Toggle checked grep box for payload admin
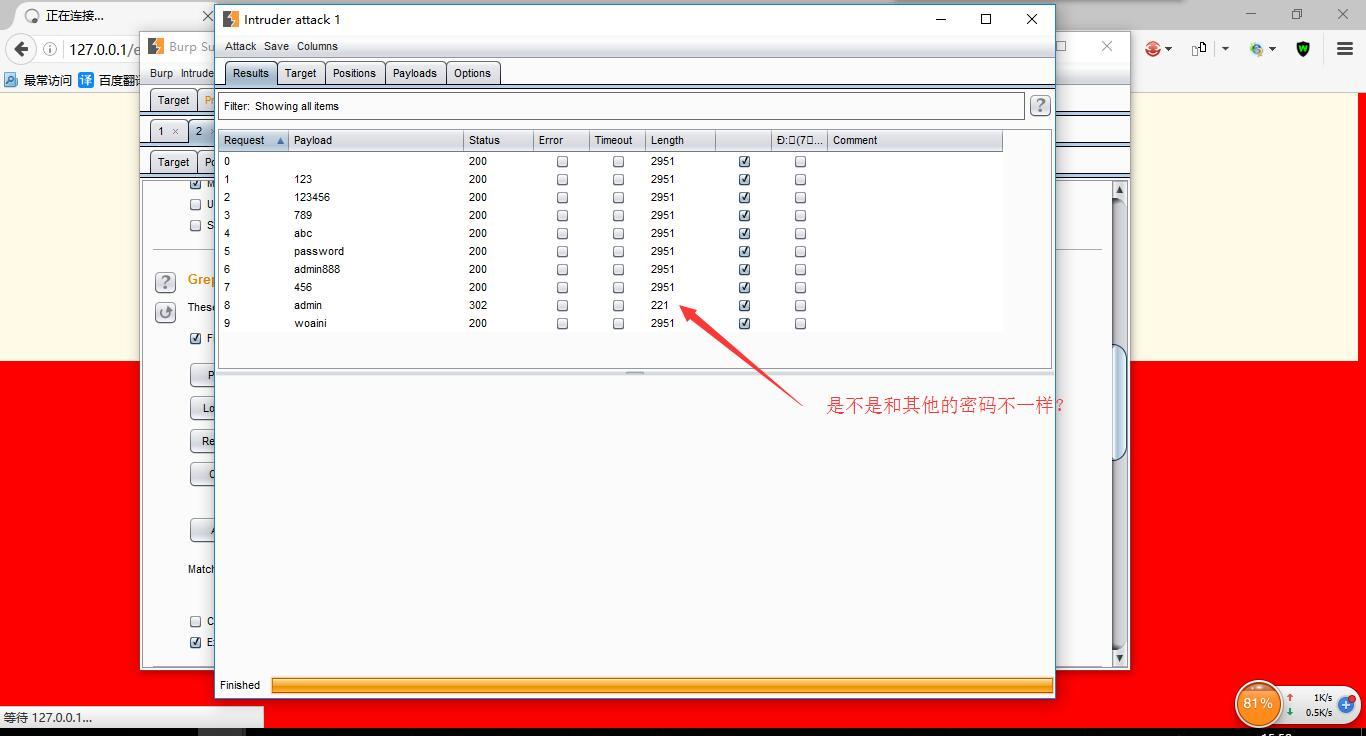The width and height of the screenshot is (1366, 736). click(744, 305)
